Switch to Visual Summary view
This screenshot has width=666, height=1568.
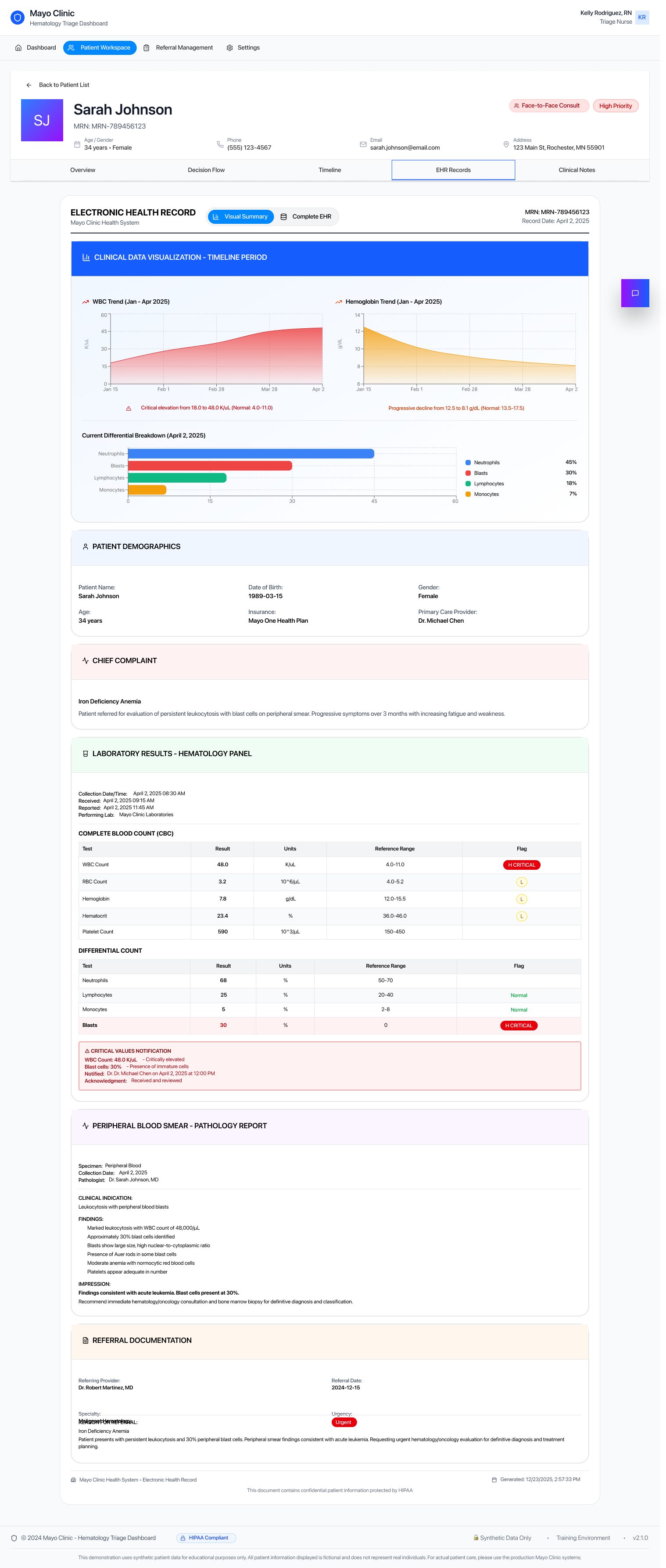(240, 217)
